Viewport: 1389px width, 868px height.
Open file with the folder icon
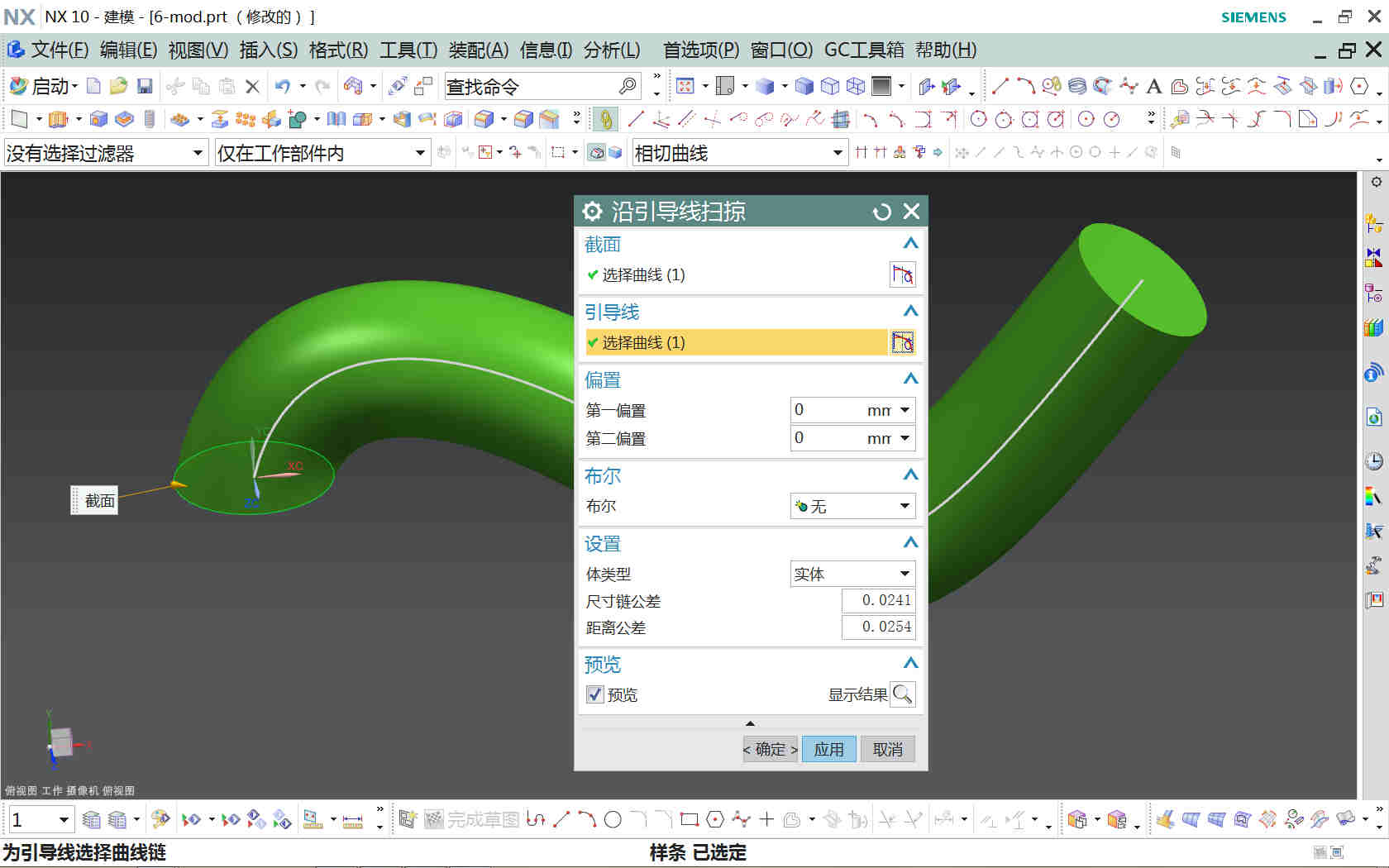[119, 86]
